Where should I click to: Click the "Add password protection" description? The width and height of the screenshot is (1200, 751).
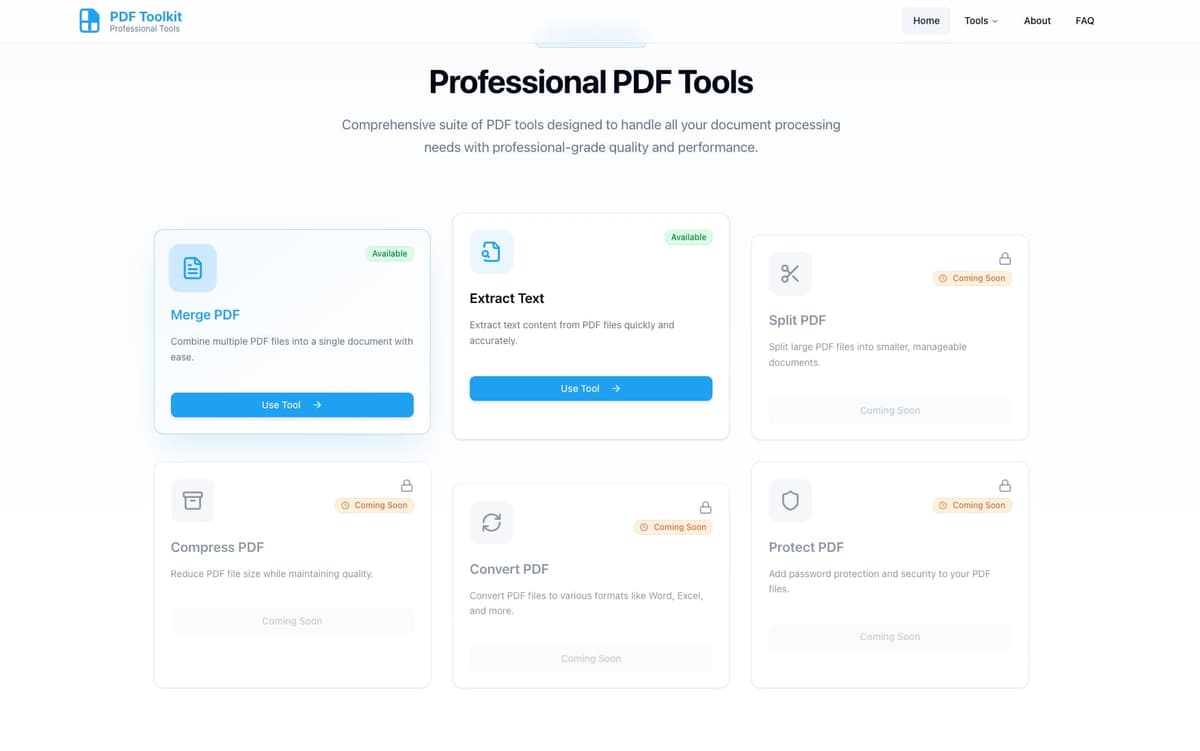(880, 581)
